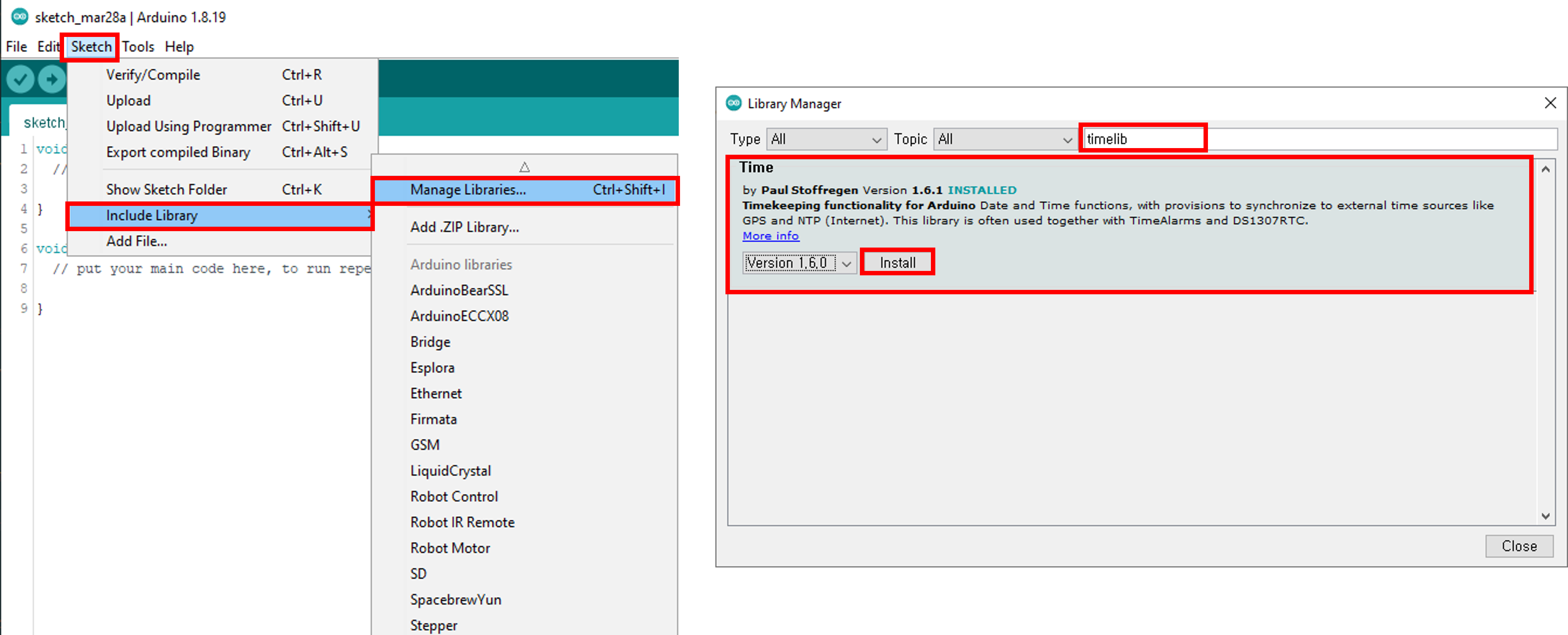The image size is (1568, 635).
Task: Click the Verify checkmark toolbar icon
Action: (x=20, y=79)
